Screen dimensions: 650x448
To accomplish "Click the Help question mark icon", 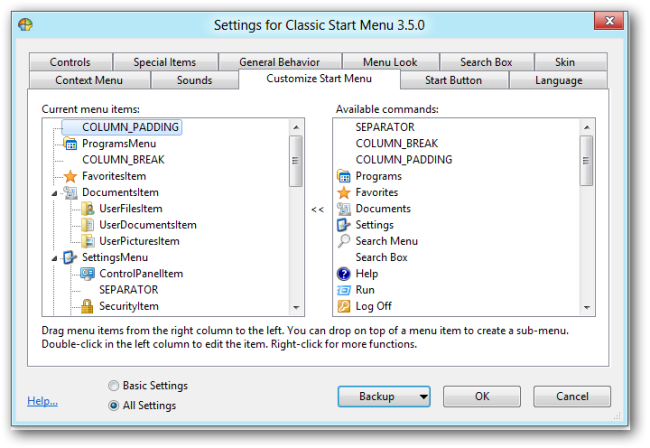I will click(344, 274).
